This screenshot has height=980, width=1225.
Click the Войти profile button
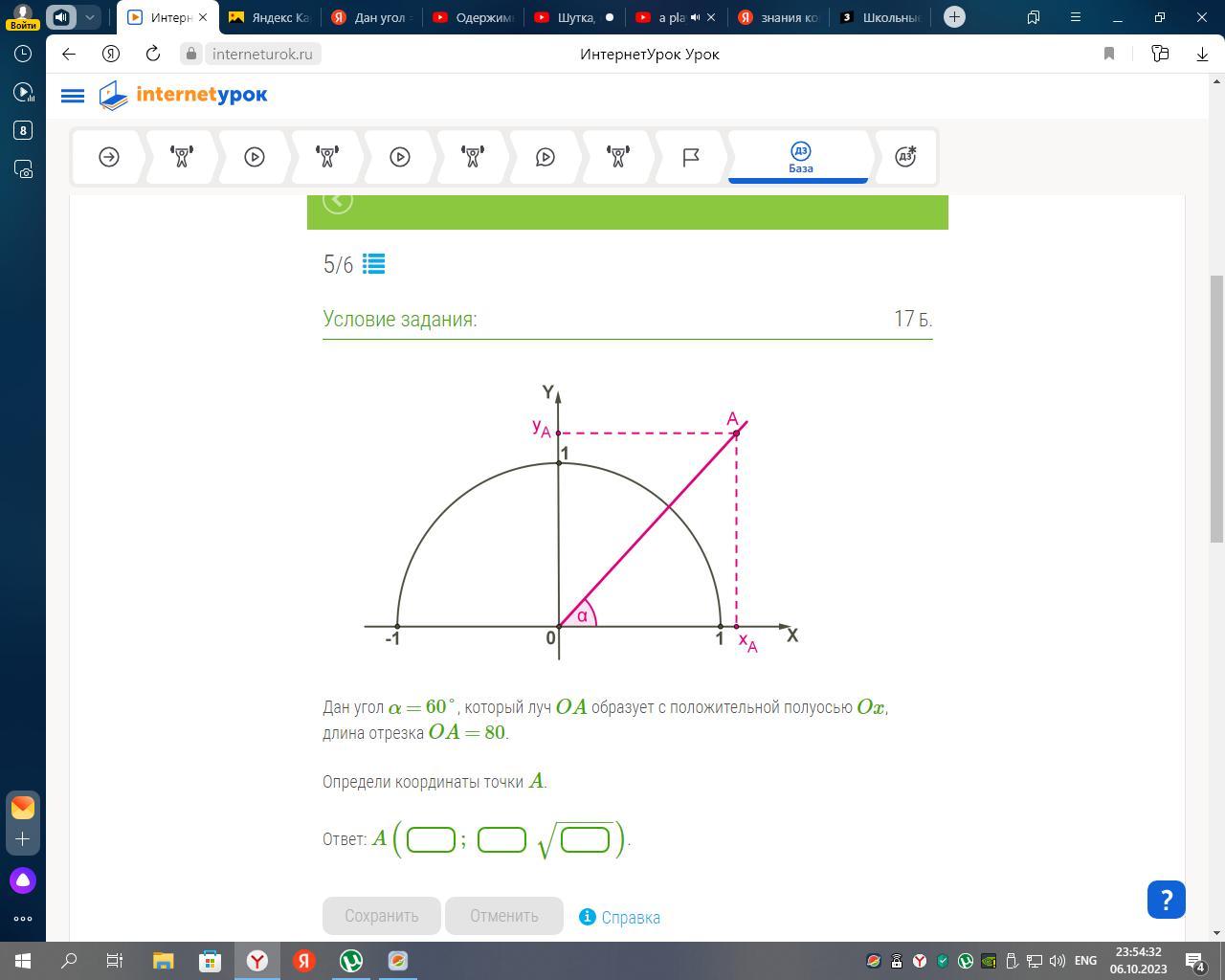(x=22, y=17)
